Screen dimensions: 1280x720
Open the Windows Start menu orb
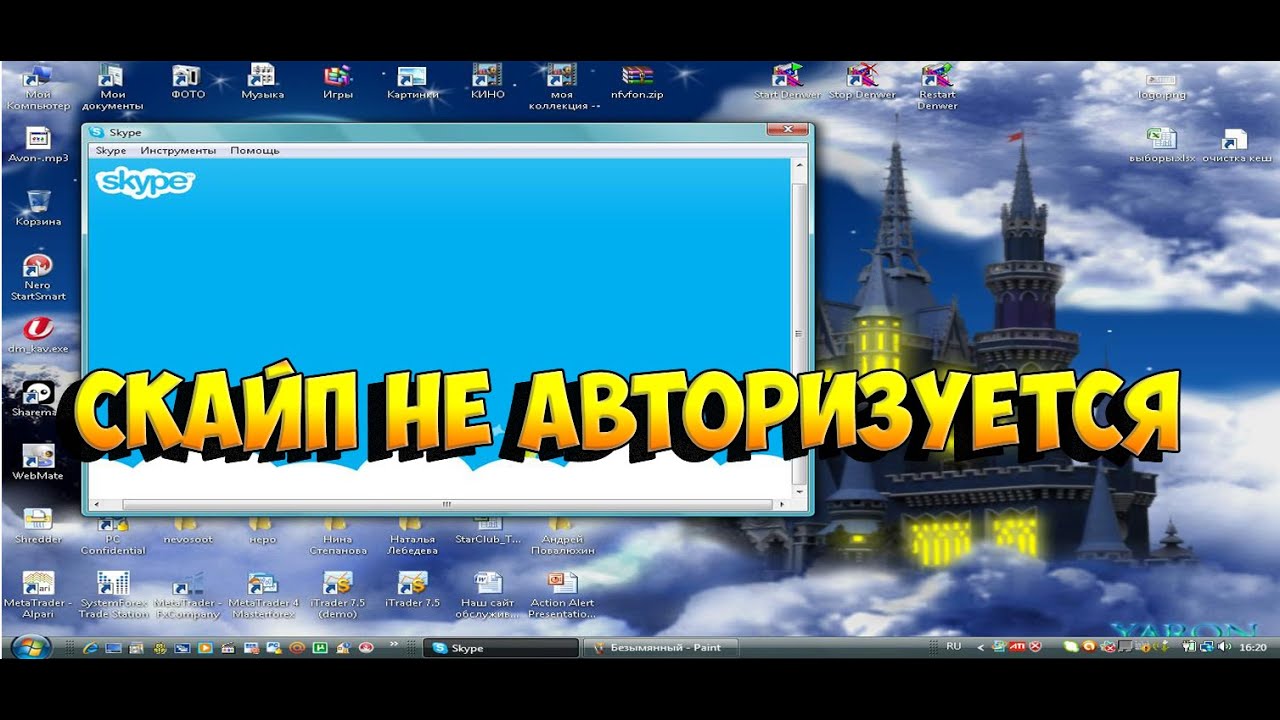31,647
